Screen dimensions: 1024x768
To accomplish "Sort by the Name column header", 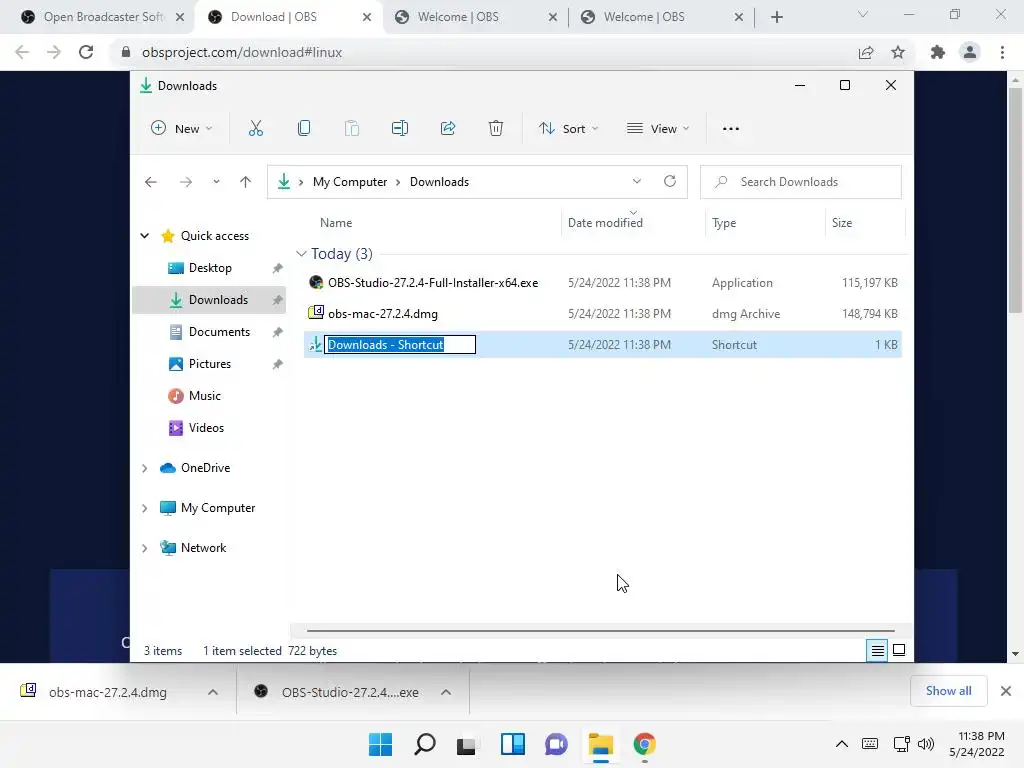I will (336, 223).
